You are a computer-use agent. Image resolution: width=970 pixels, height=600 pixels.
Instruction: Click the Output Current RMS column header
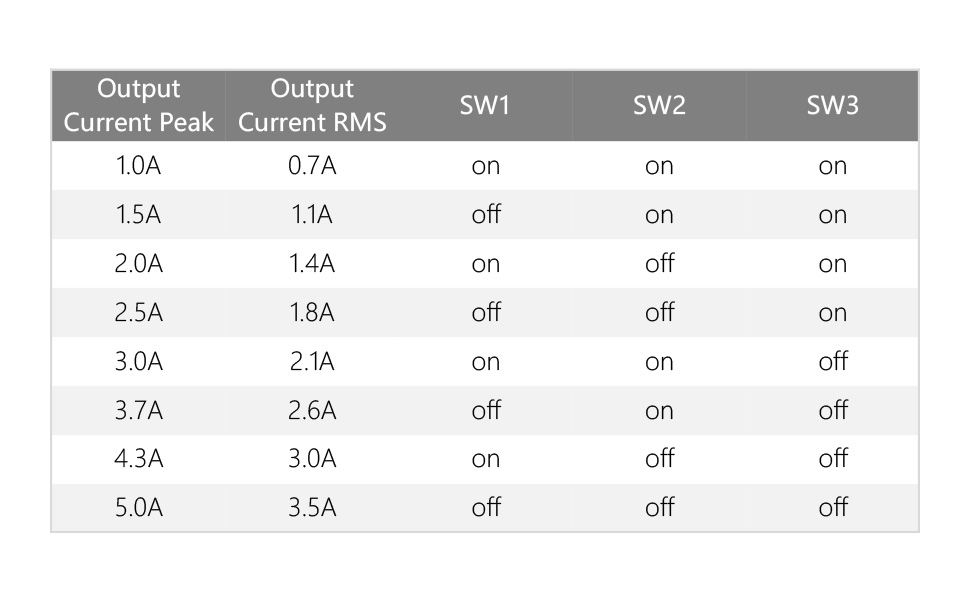click(x=312, y=105)
